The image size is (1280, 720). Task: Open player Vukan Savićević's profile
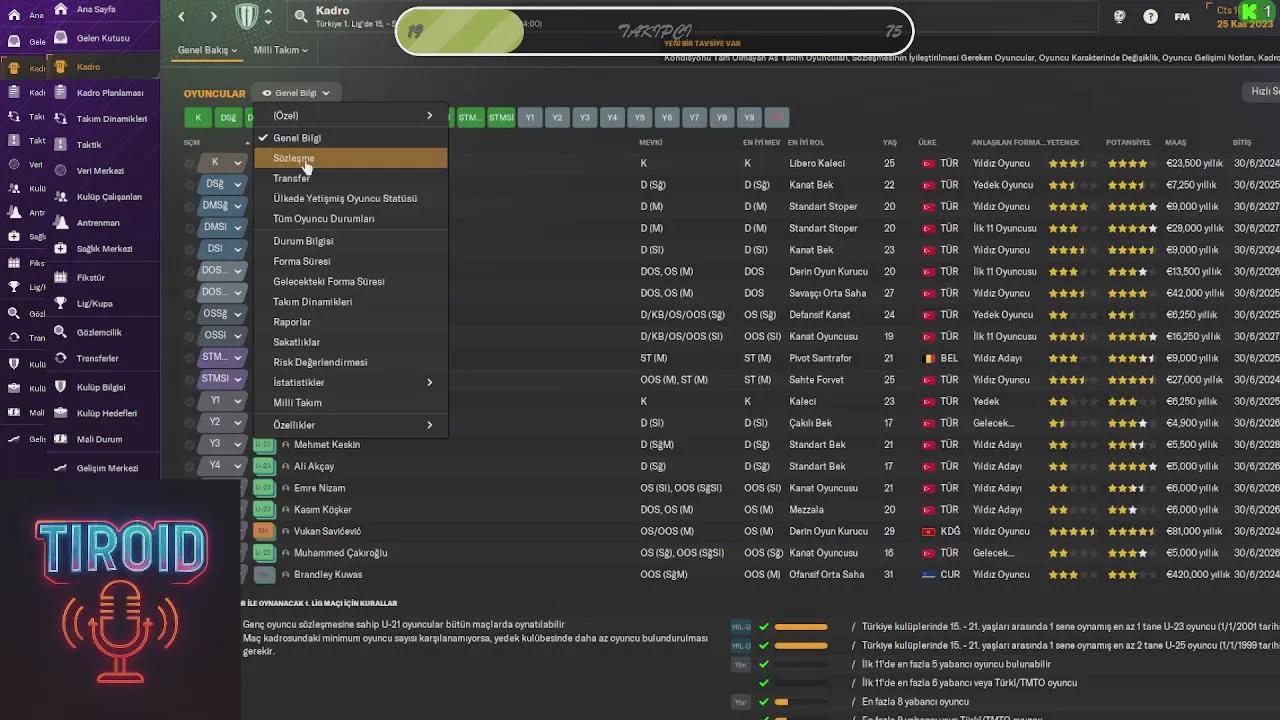click(x=327, y=531)
